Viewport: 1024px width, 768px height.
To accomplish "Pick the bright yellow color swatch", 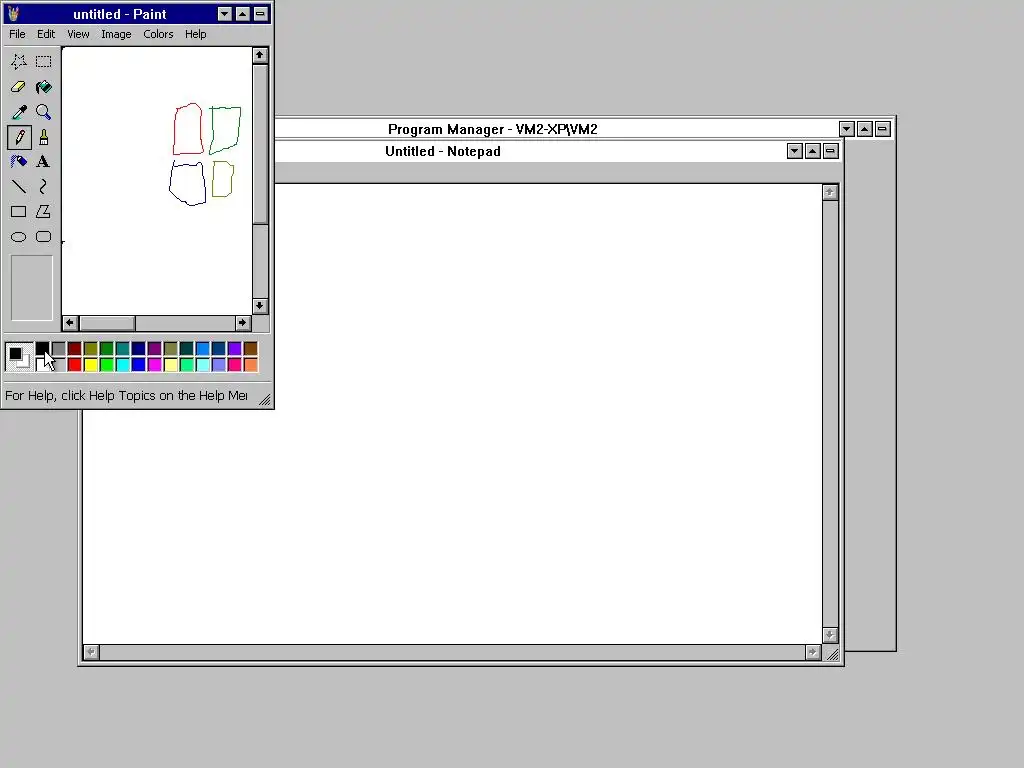I will click(91, 364).
